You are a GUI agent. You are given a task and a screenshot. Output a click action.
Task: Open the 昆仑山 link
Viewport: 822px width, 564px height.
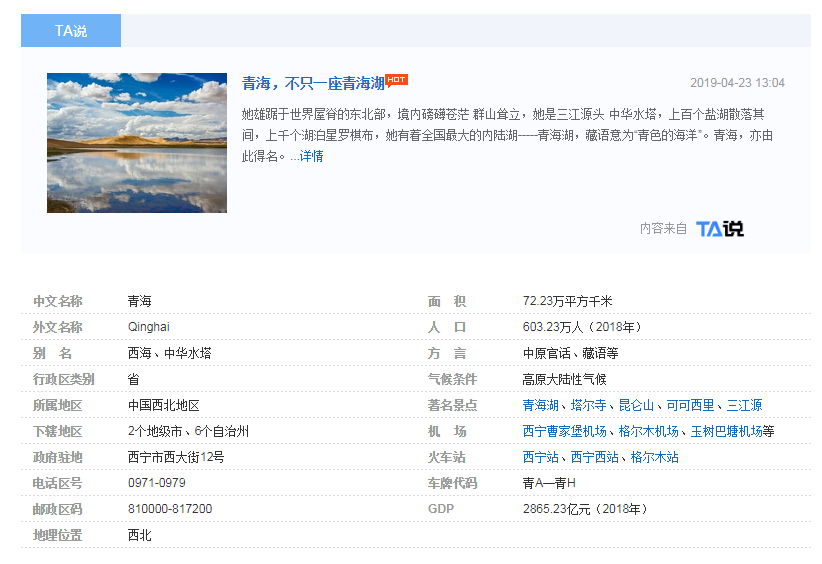click(x=636, y=405)
